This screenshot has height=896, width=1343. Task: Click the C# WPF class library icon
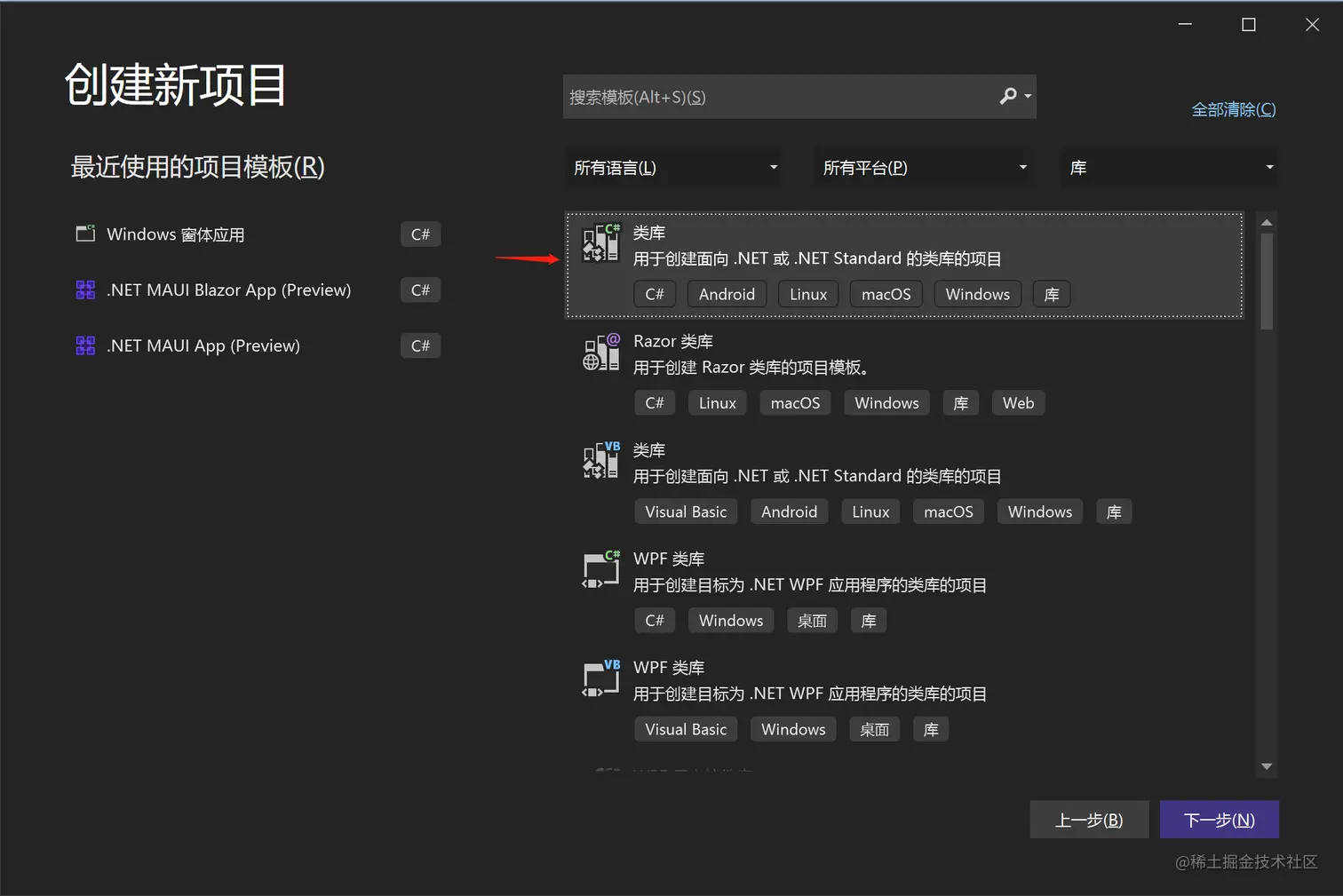click(601, 569)
